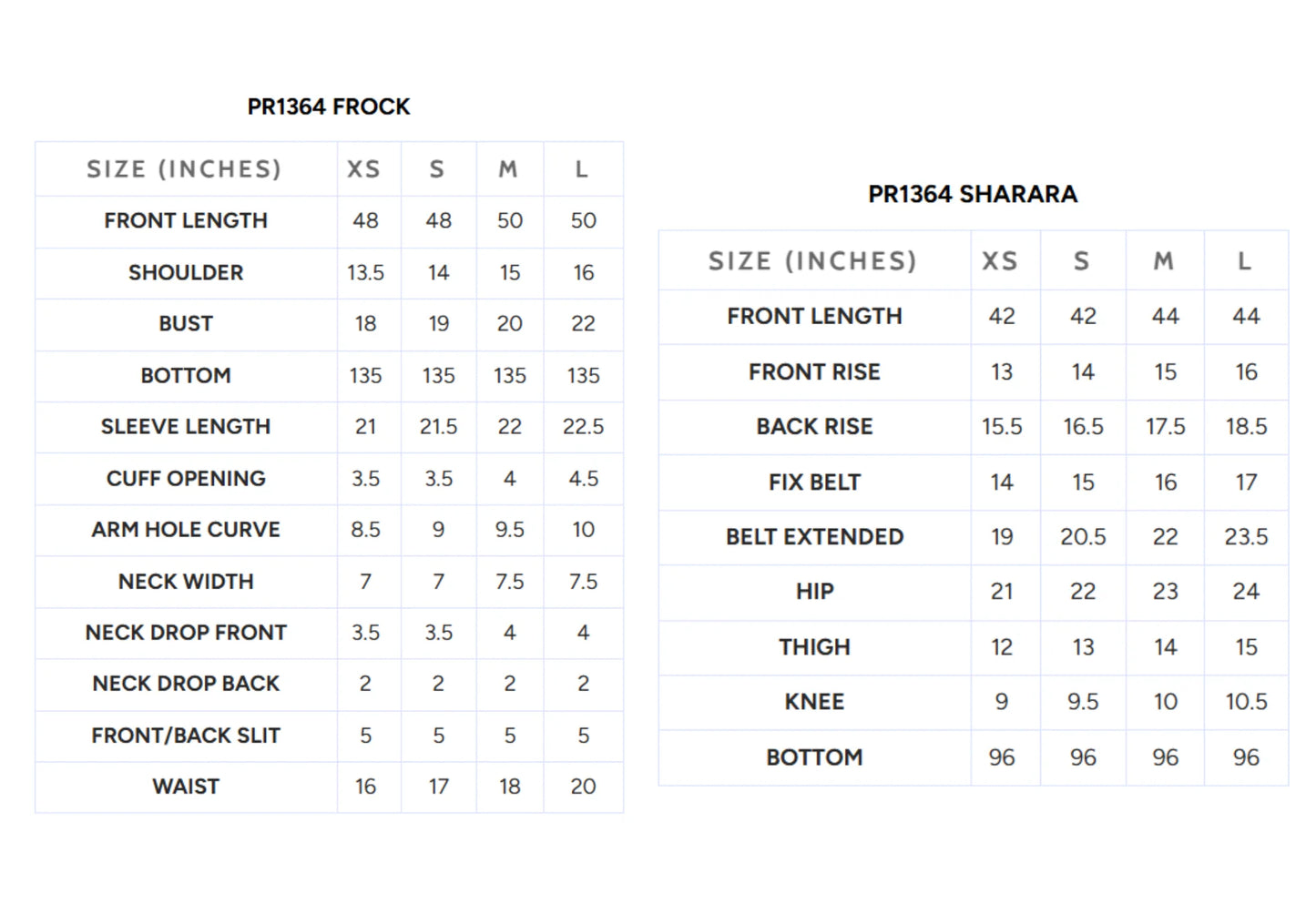Click the FIX BELT row label
Image resolution: width=1316 pixels, height=924 pixels.
click(814, 482)
